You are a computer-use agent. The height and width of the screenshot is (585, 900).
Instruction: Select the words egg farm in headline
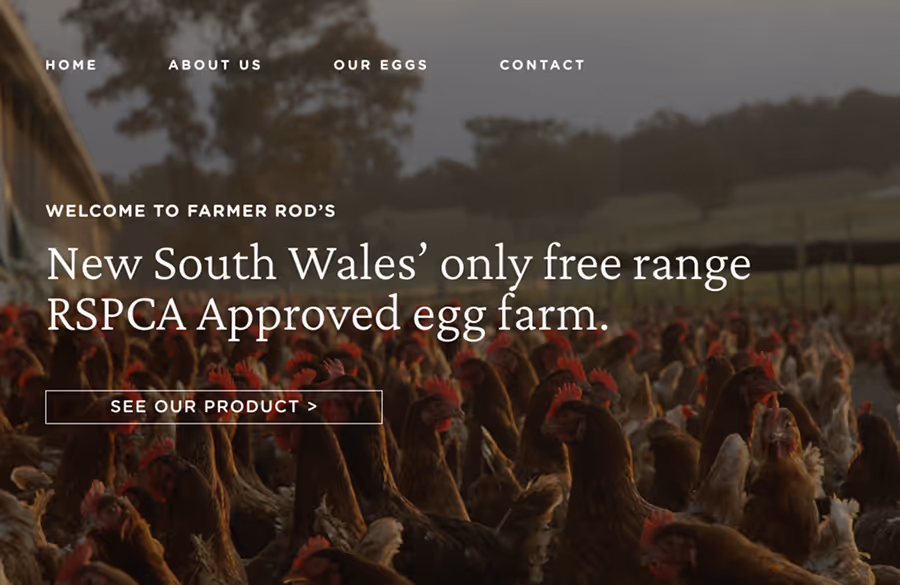pyautogui.click(x=510, y=317)
